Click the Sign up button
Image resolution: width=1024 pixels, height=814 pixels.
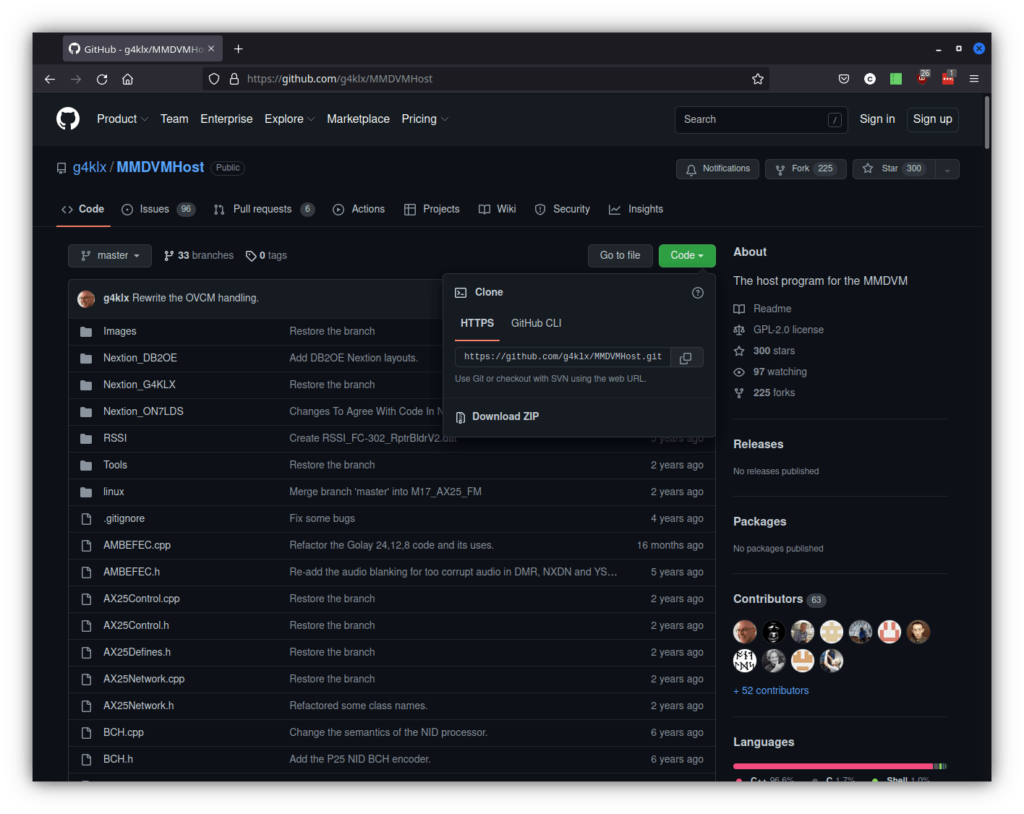click(x=932, y=120)
